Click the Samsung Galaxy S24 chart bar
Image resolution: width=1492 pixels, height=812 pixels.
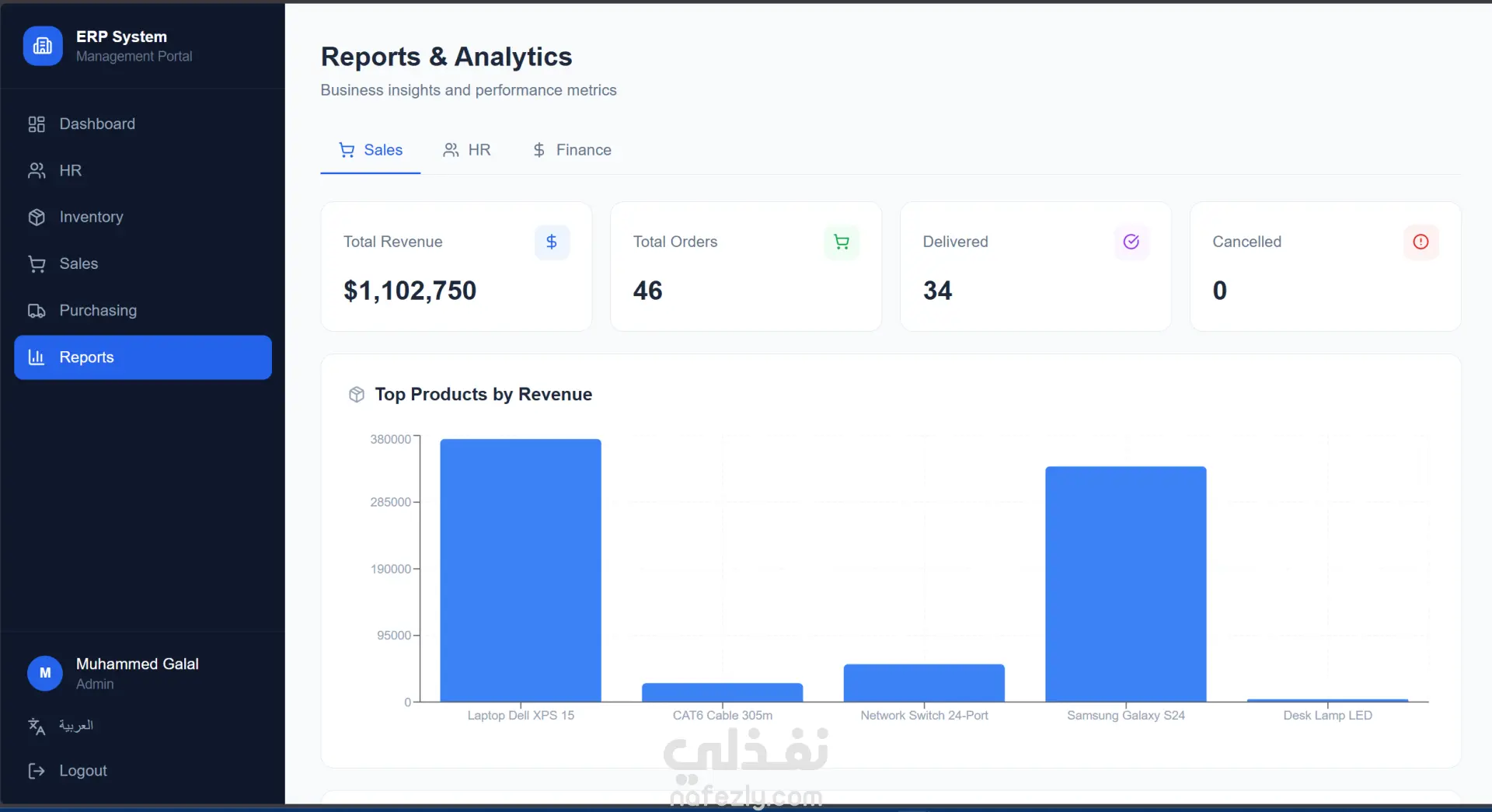[1126, 584]
